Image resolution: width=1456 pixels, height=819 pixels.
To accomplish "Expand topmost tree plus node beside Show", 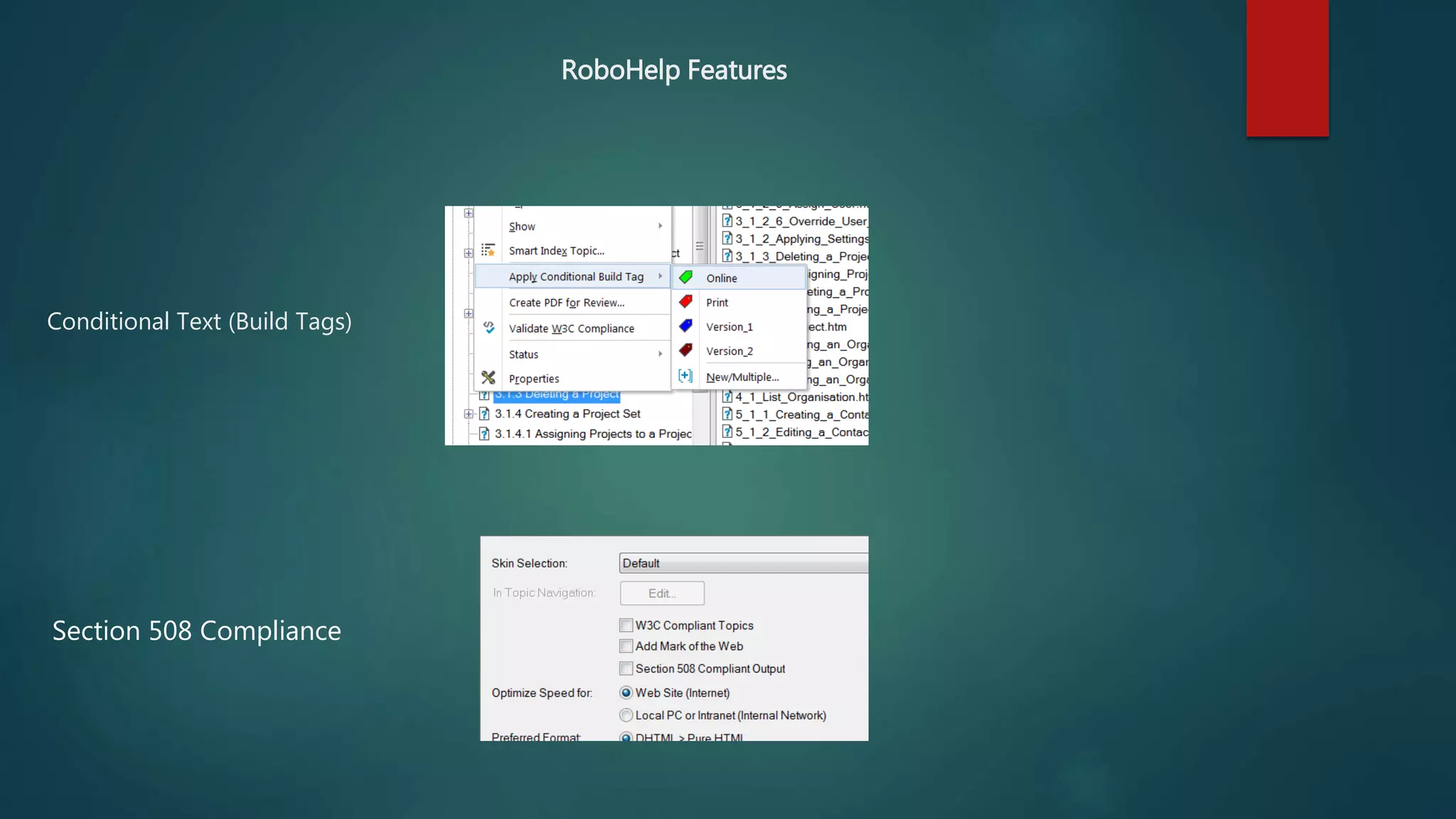I will tap(469, 213).
